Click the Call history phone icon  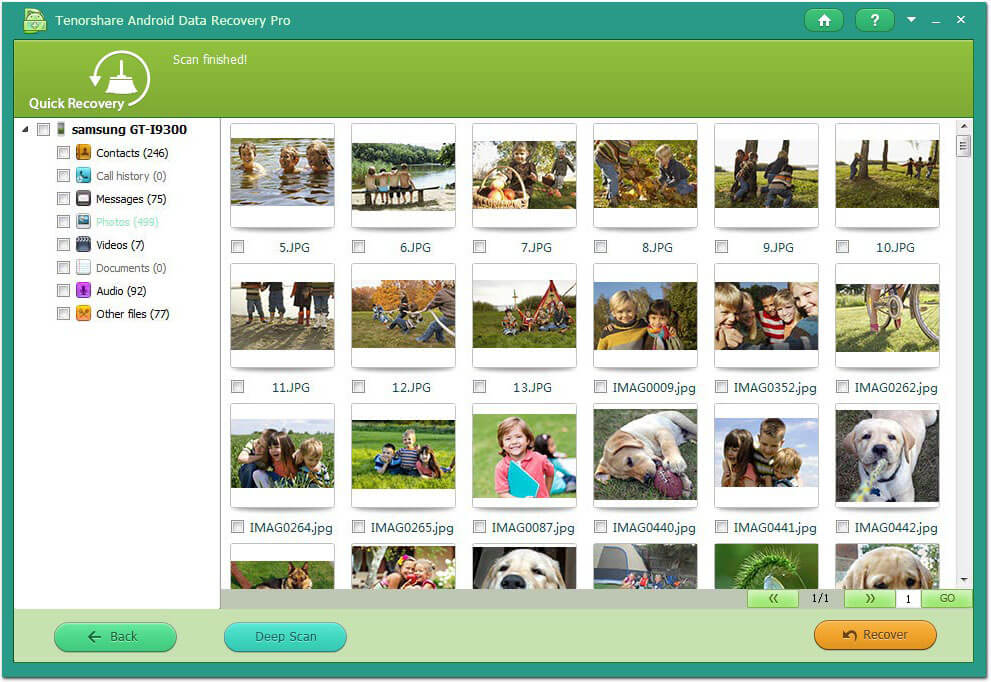pyautogui.click(x=83, y=175)
